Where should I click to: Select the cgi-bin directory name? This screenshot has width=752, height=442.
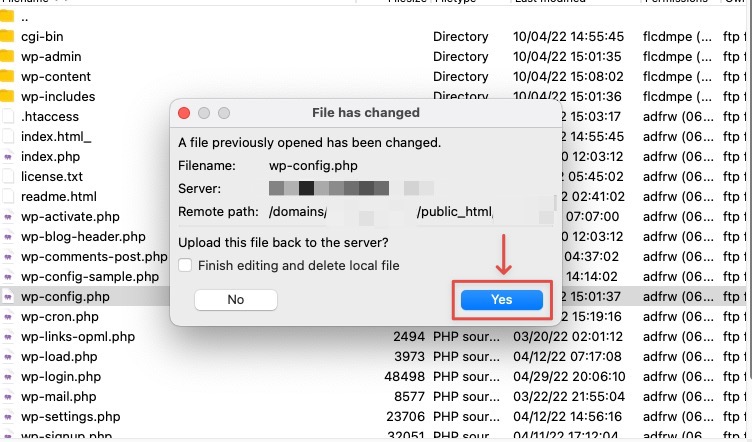pos(42,37)
